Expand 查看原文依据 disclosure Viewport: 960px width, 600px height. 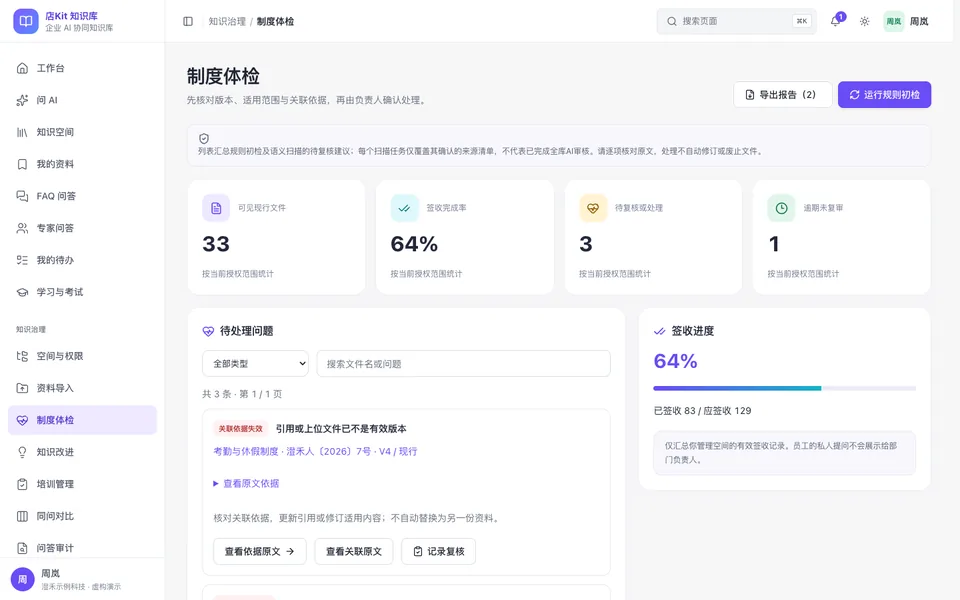pyautogui.click(x=246, y=484)
